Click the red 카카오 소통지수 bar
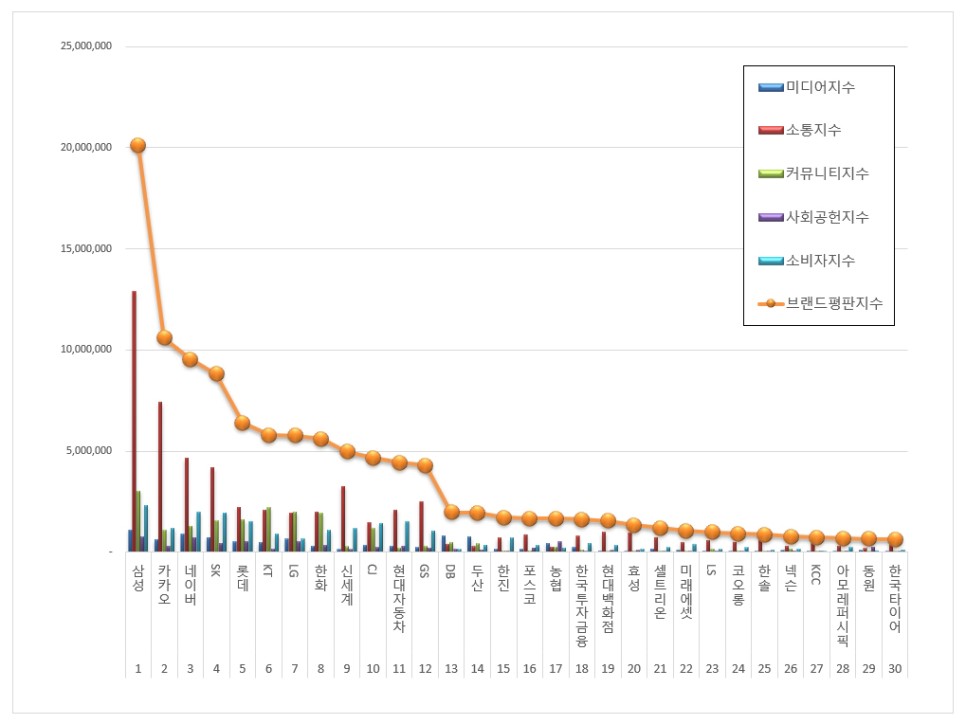The width and height of the screenshot is (966, 724). (x=160, y=477)
